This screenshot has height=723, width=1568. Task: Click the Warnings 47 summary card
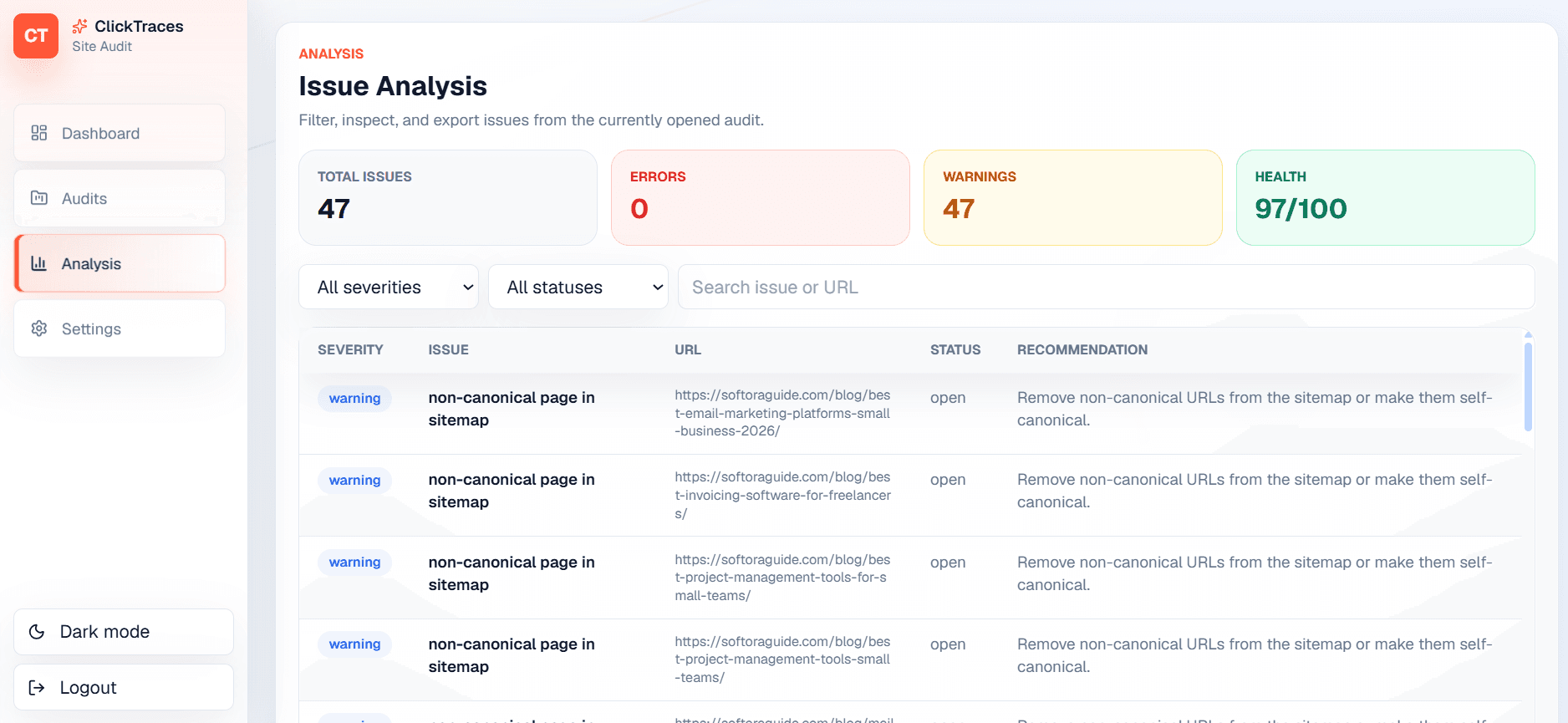(1073, 197)
